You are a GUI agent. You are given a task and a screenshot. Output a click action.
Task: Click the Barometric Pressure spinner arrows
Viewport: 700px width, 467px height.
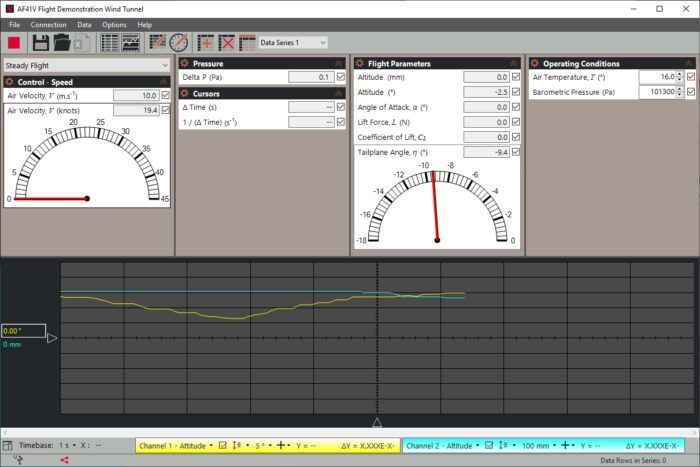point(680,92)
